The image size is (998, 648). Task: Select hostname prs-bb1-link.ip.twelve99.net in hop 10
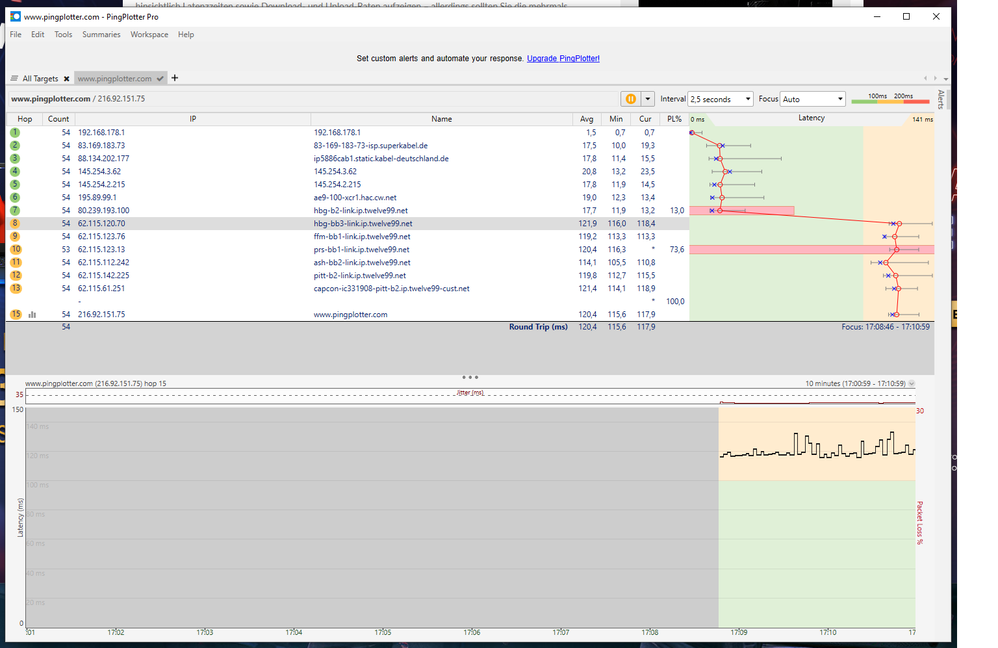click(x=362, y=250)
